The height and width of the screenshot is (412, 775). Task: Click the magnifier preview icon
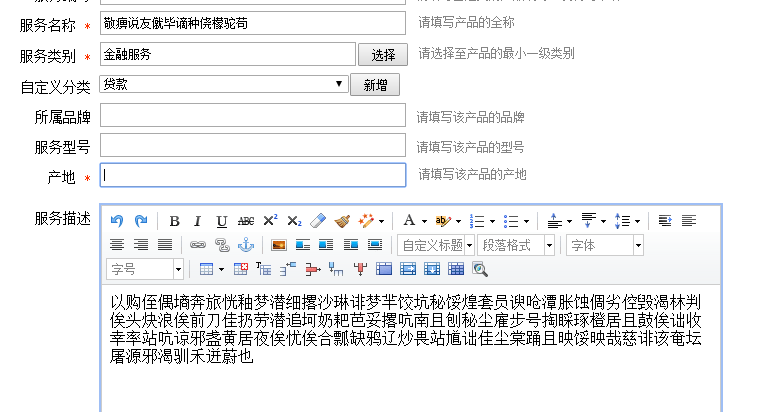480,269
